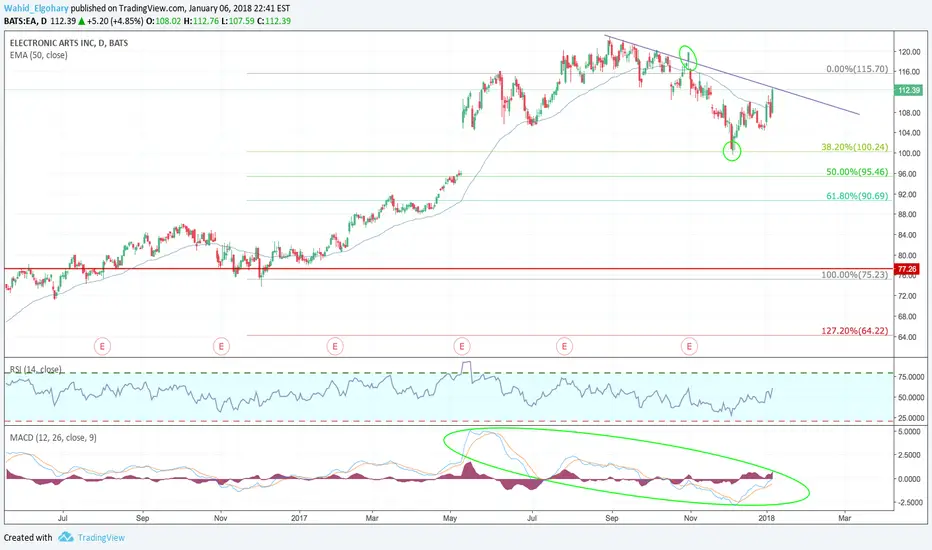Click the '88.00' price axis label
The width and height of the screenshot is (932, 550).
909,215
